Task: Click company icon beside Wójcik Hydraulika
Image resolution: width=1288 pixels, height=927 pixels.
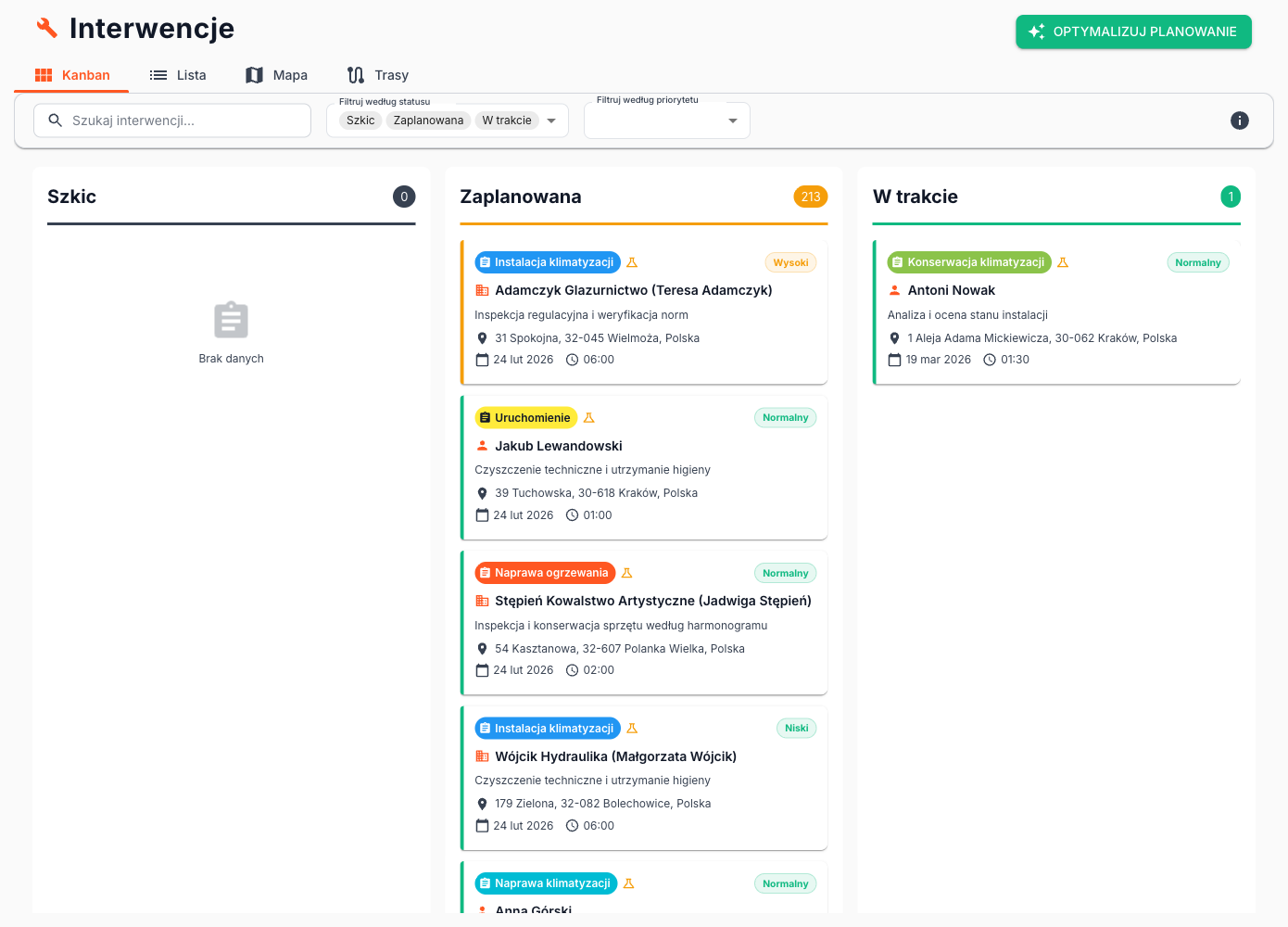Action: tap(482, 756)
